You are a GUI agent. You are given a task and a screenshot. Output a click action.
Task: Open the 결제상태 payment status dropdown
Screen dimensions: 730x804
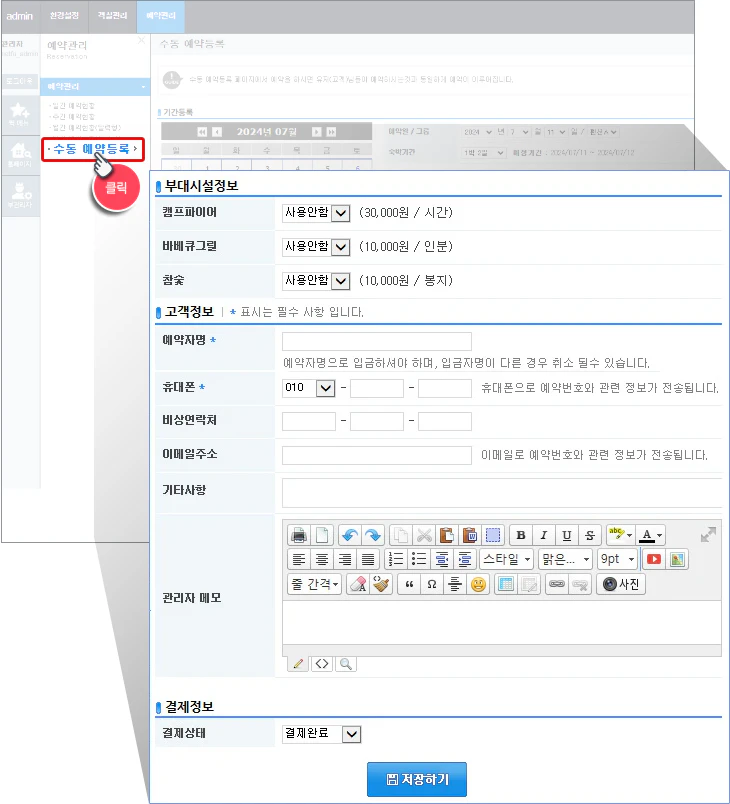click(x=321, y=734)
